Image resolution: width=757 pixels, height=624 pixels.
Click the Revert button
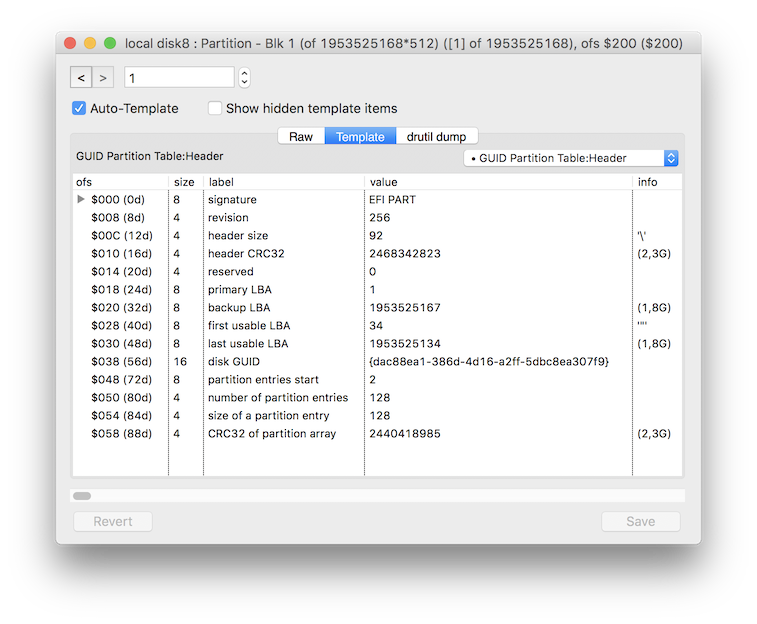coord(113,521)
